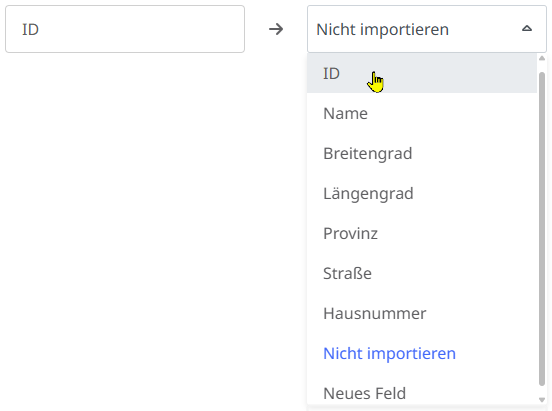Click the scrollbar track below the thumb
Viewport: 552px width, 411px height.
click(x=542, y=391)
